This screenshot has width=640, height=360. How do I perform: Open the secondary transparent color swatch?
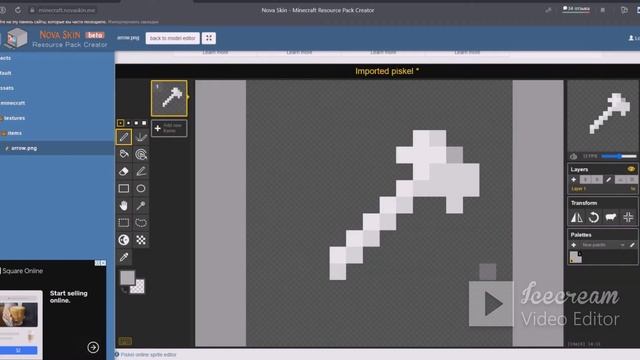[x=138, y=287]
